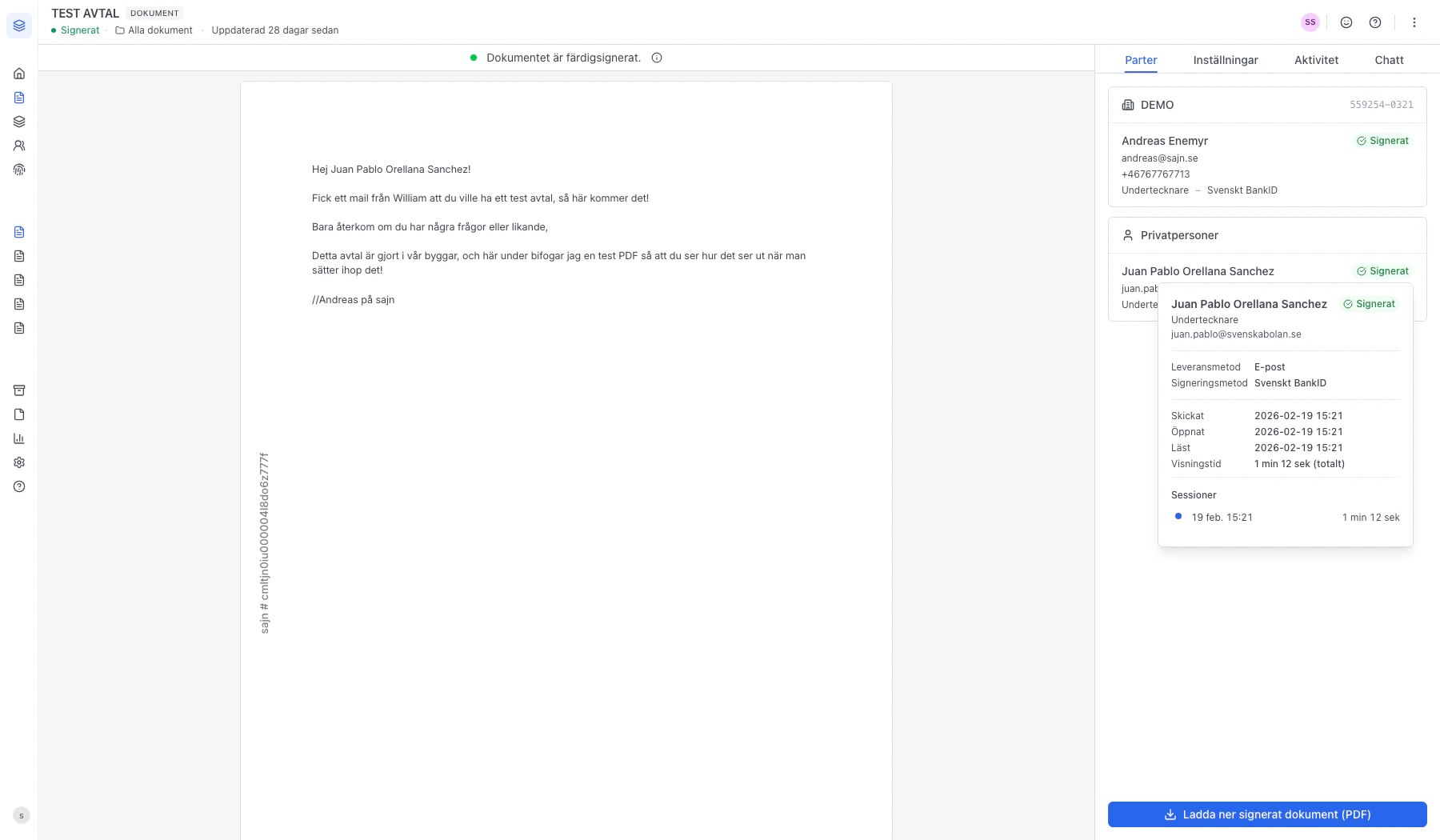Open the Home icon in the sidebar
The width and height of the screenshot is (1440, 840).
pyautogui.click(x=19, y=74)
